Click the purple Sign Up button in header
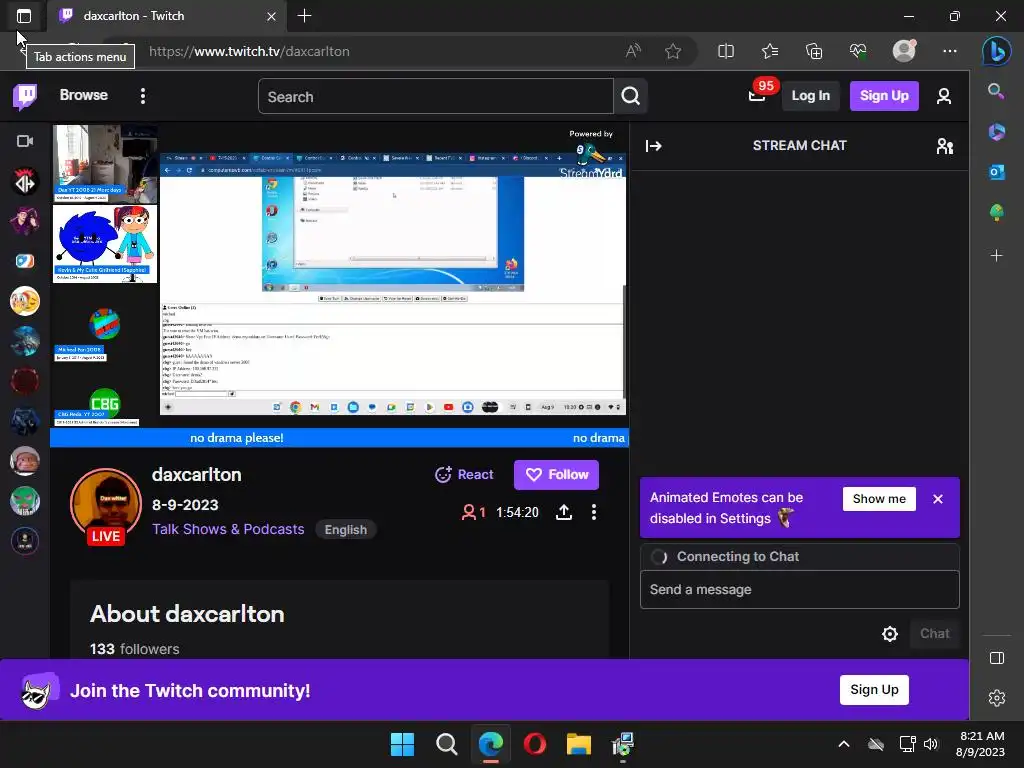This screenshot has height=768, width=1024. [884, 96]
